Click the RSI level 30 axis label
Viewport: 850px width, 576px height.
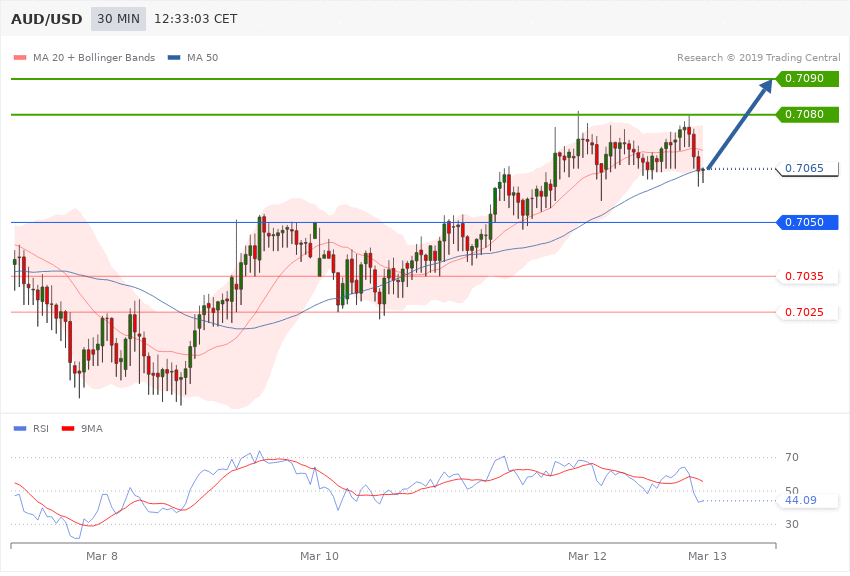pyautogui.click(x=792, y=524)
